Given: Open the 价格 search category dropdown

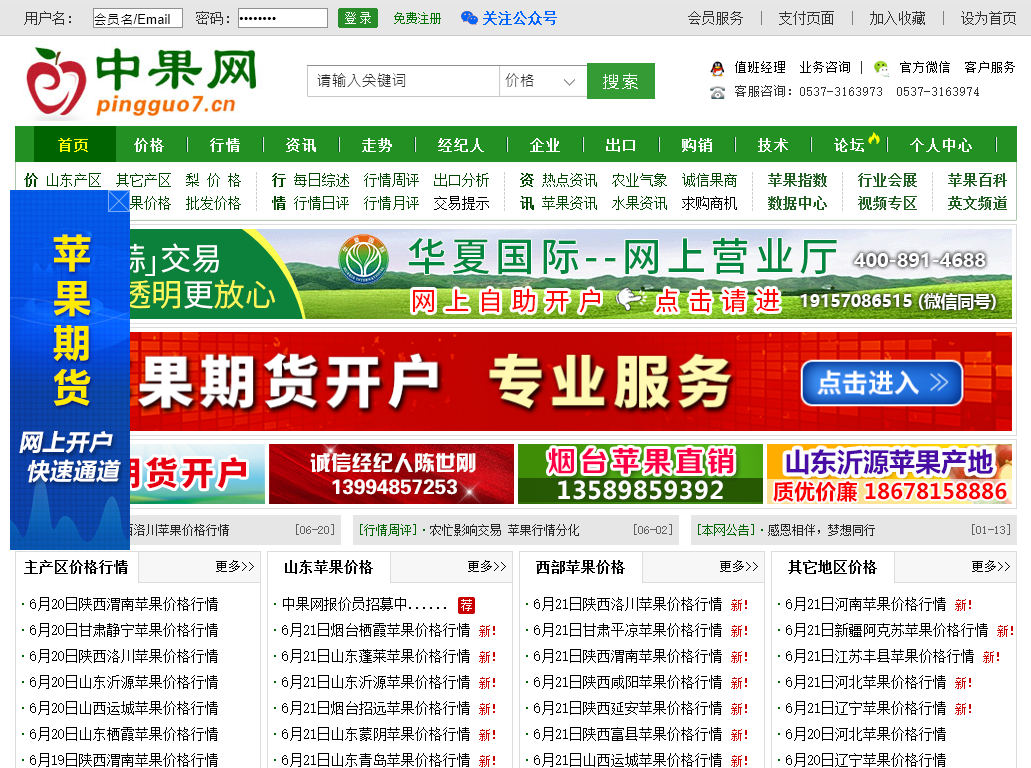Looking at the screenshot, I should coord(543,82).
